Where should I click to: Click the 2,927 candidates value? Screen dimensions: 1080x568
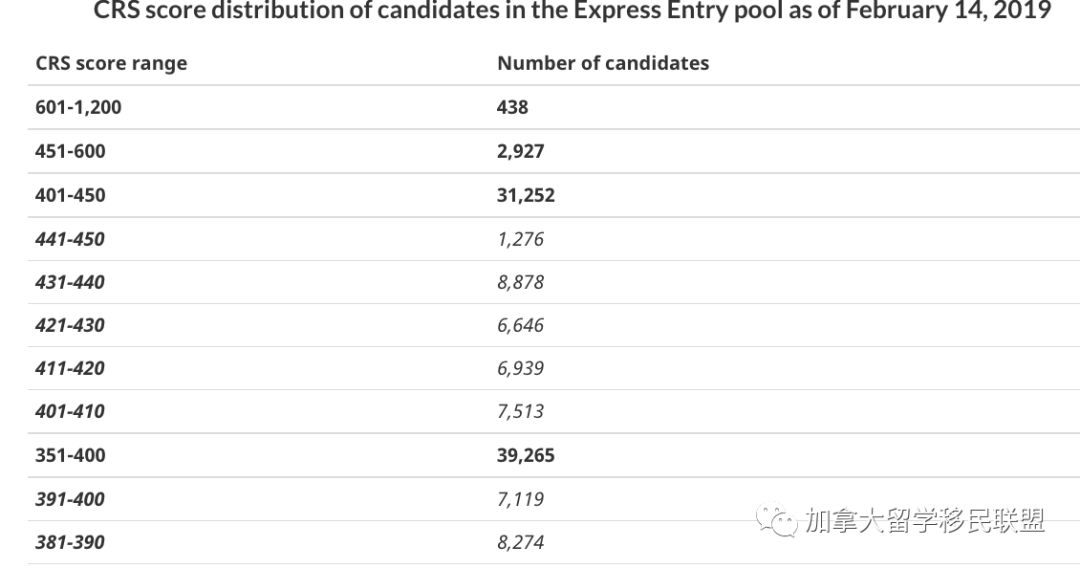(x=521, y=151)
